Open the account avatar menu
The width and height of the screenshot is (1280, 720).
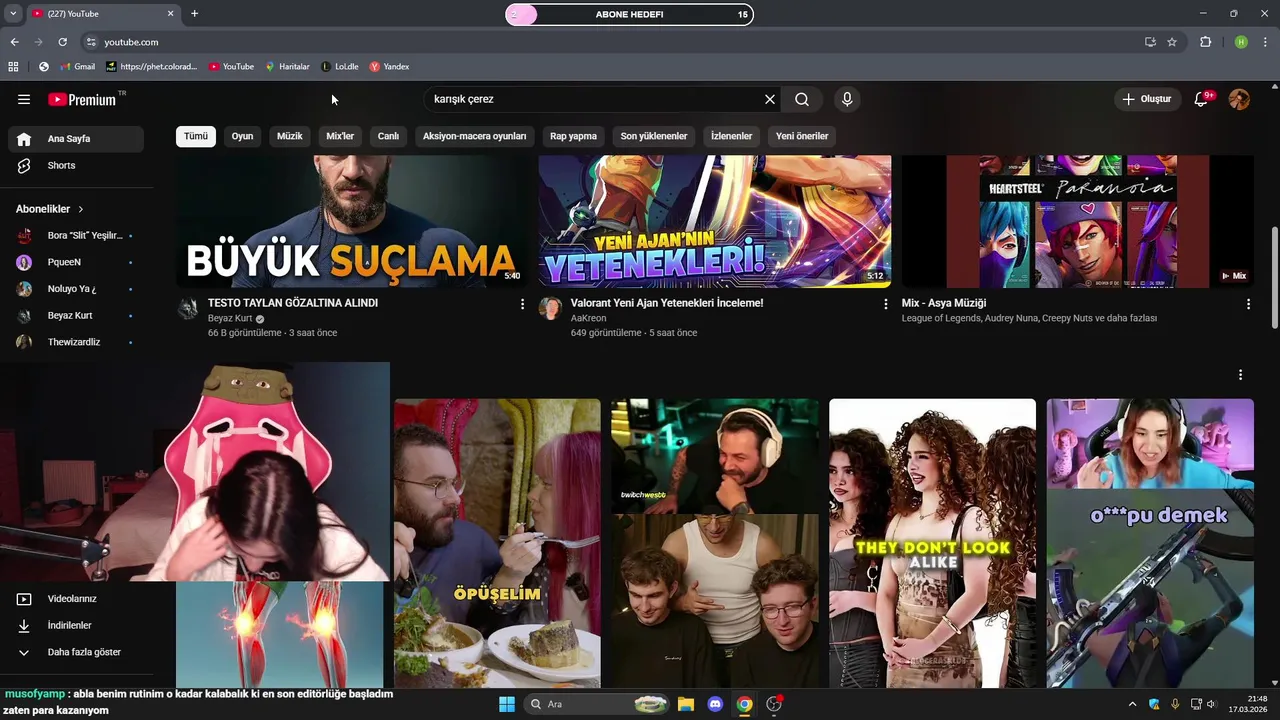click(1239, 99)
